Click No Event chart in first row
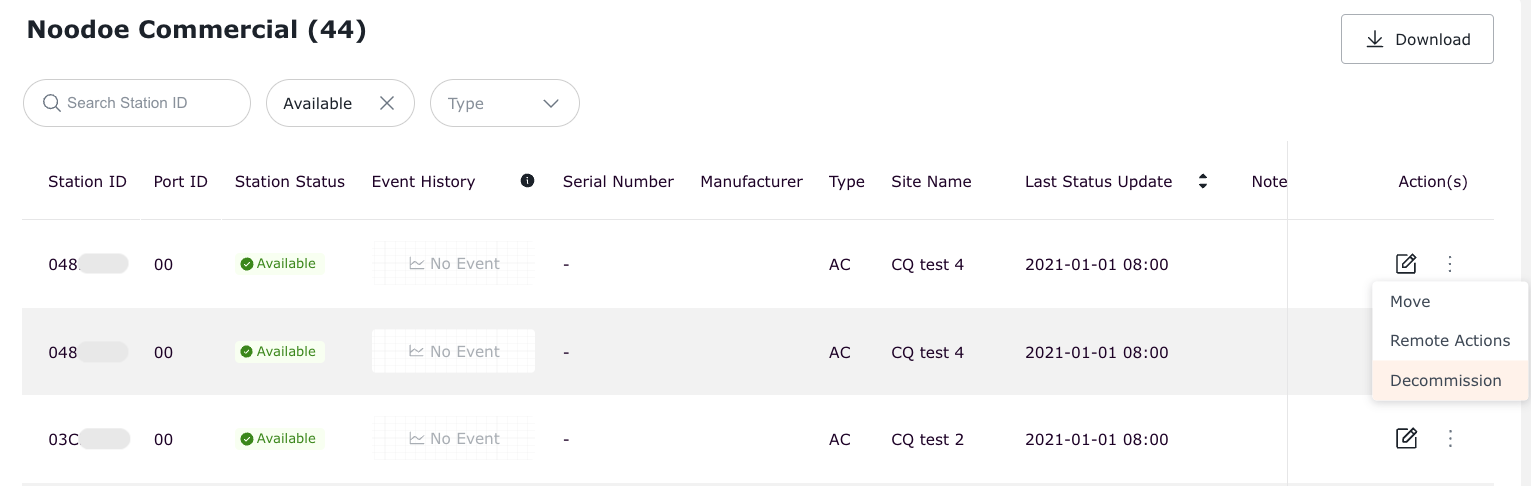The width and height of the screenshot is (1531, 486). tap(454, 264)
